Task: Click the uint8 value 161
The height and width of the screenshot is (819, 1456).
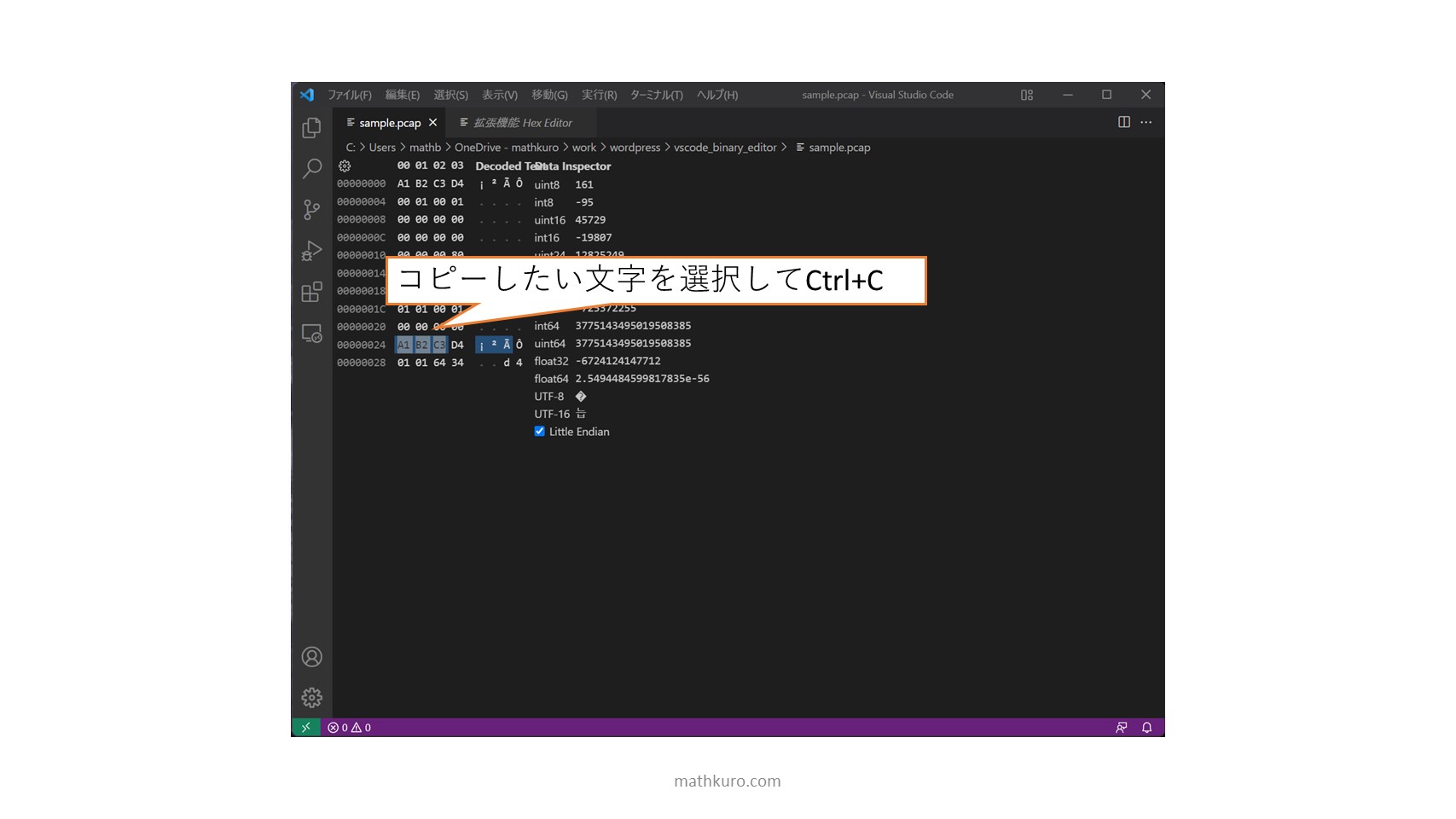Action: pyautogui.click(x=584, y=185)
